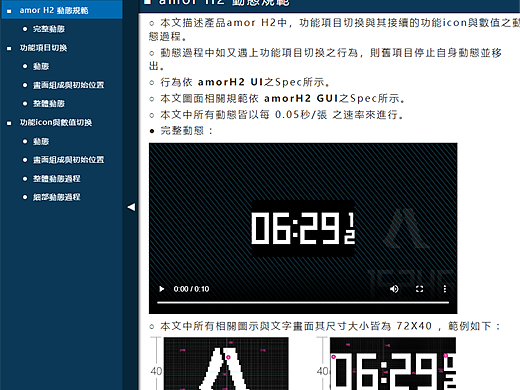Screen dimensions: 520x390
Task: Play the amor H2 animation video
Action: tap(162, 289)
